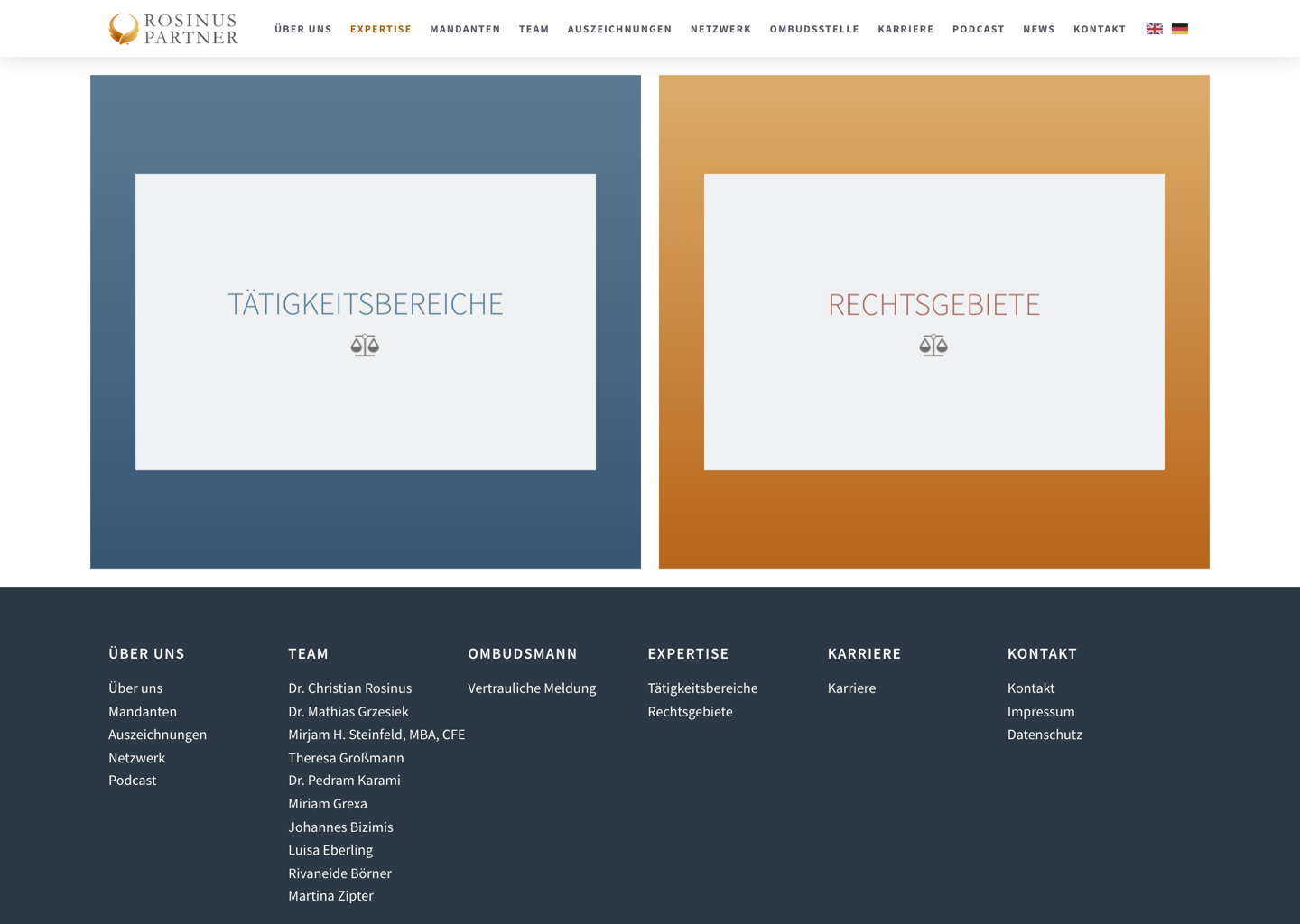This screenshot has width=1300, height=924.
Task: Click footer heading OMBUDSMANN
Action: (x=523, y=653)
